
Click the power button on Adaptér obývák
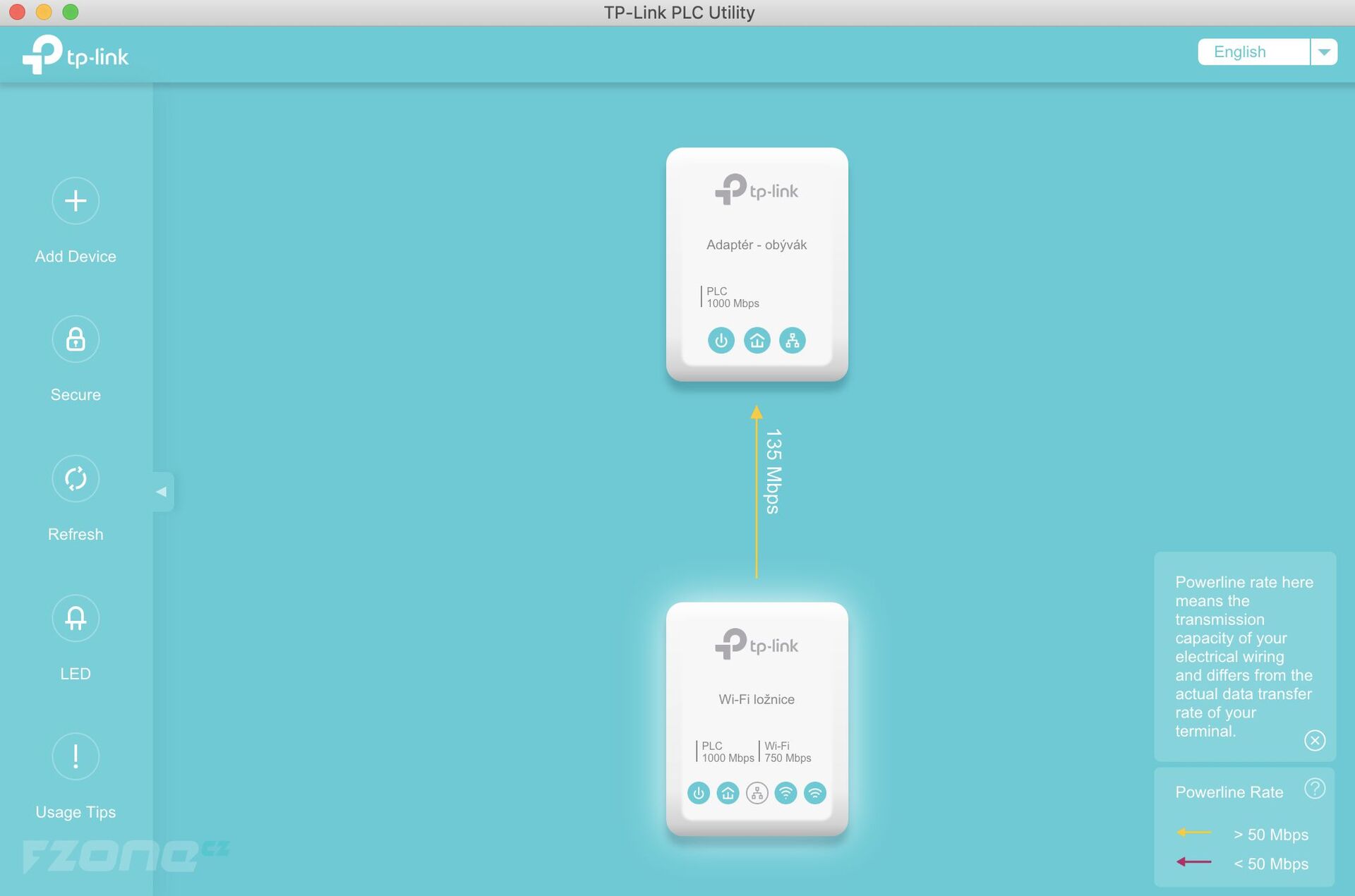721,340
